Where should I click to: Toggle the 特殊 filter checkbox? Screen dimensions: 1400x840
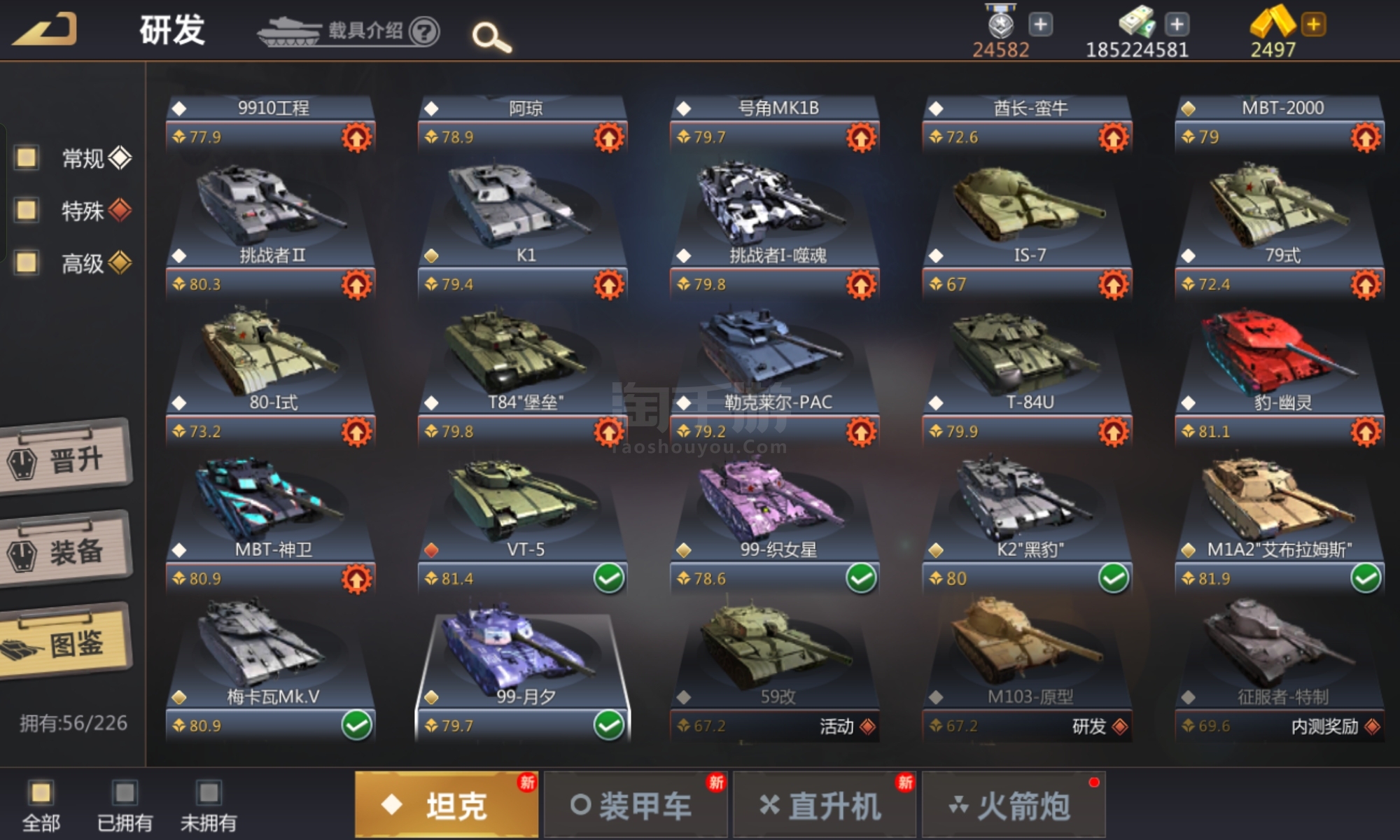click(x=27, y=210)
